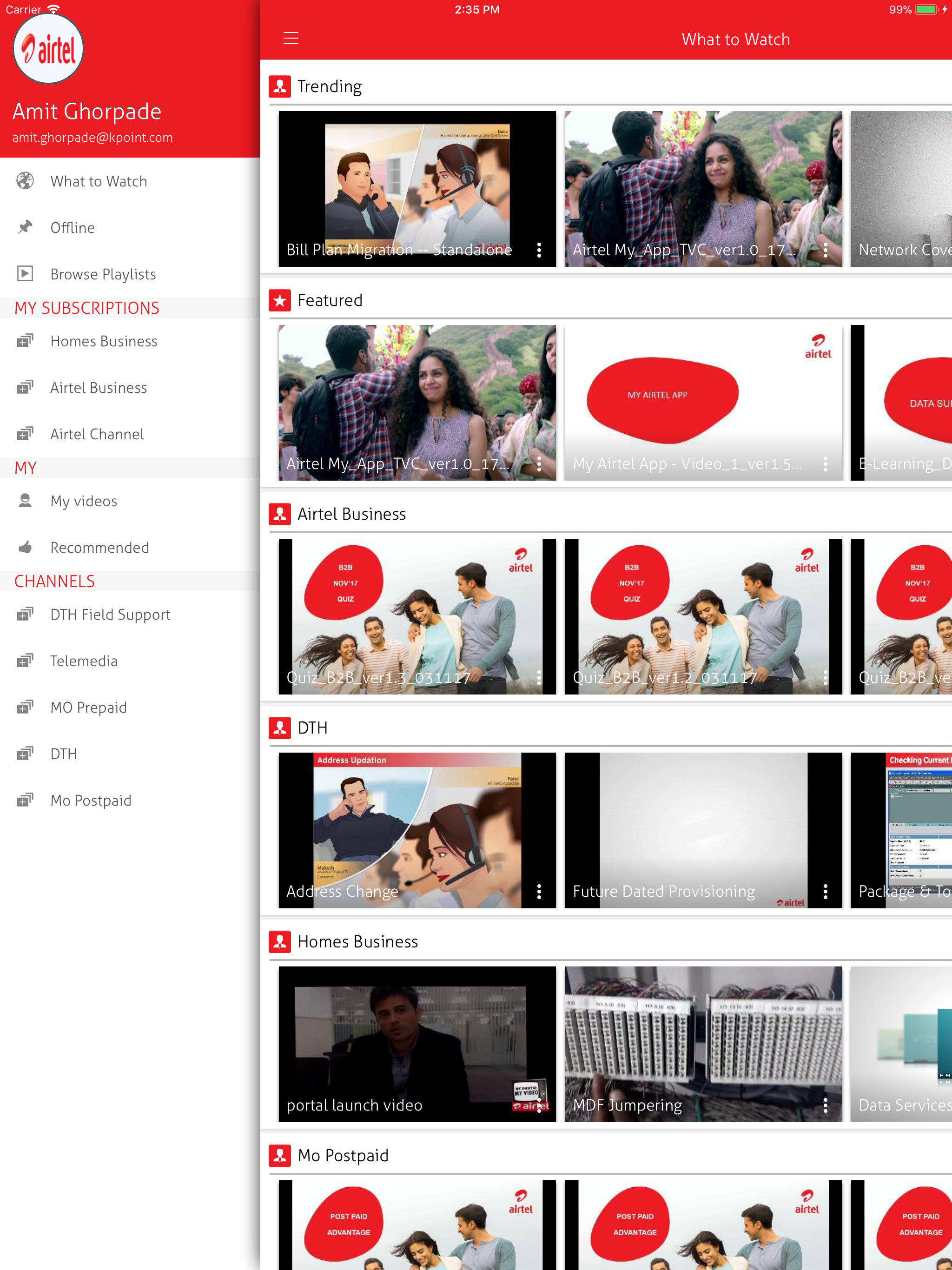This screenshot has height=1270, width=952.
Task: Play MDF Jumpering video thumbnail
Action: (x=703, y=1045)
